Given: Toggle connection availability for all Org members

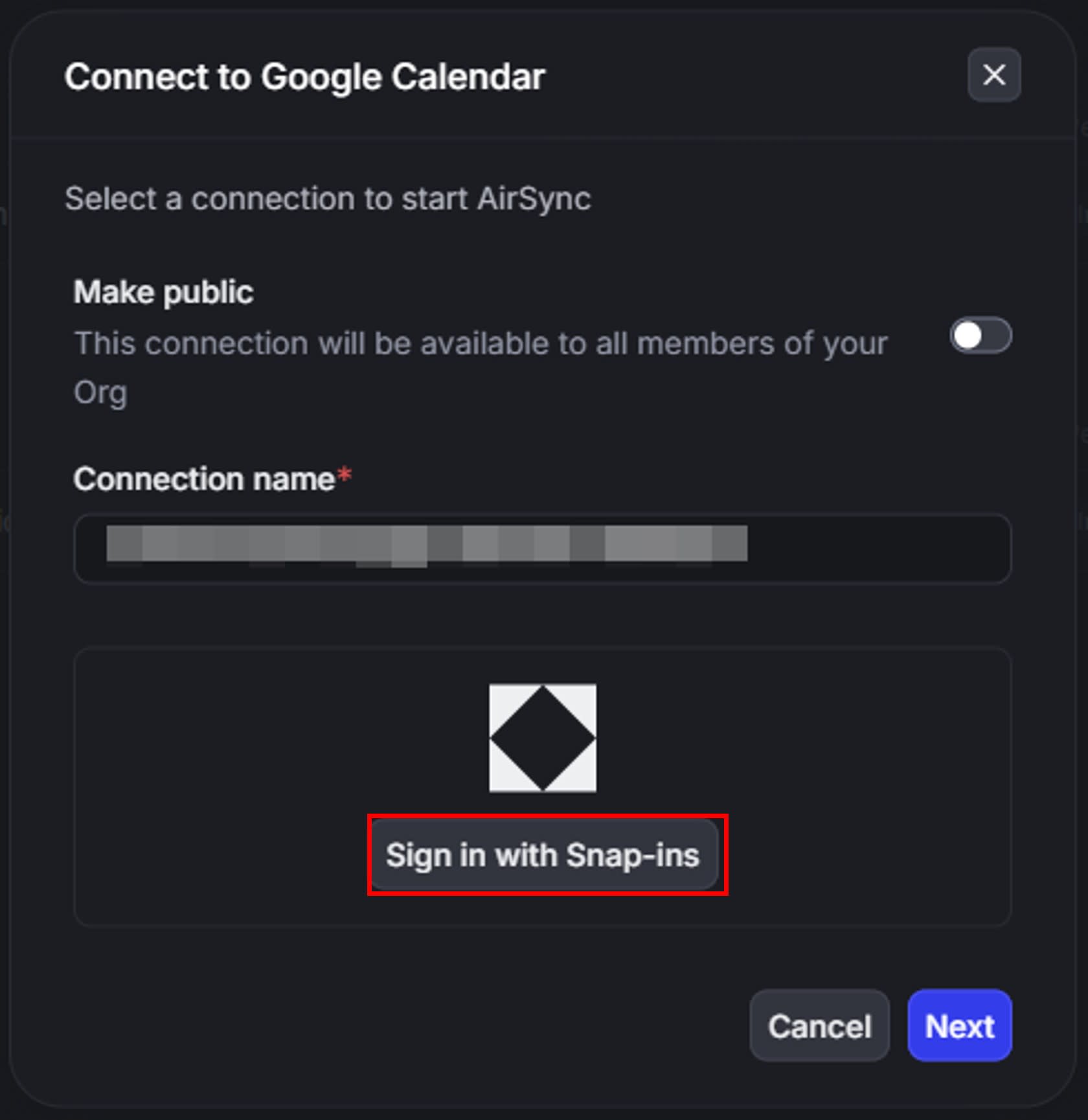Looking at the screenshot, I should (980, 335).
